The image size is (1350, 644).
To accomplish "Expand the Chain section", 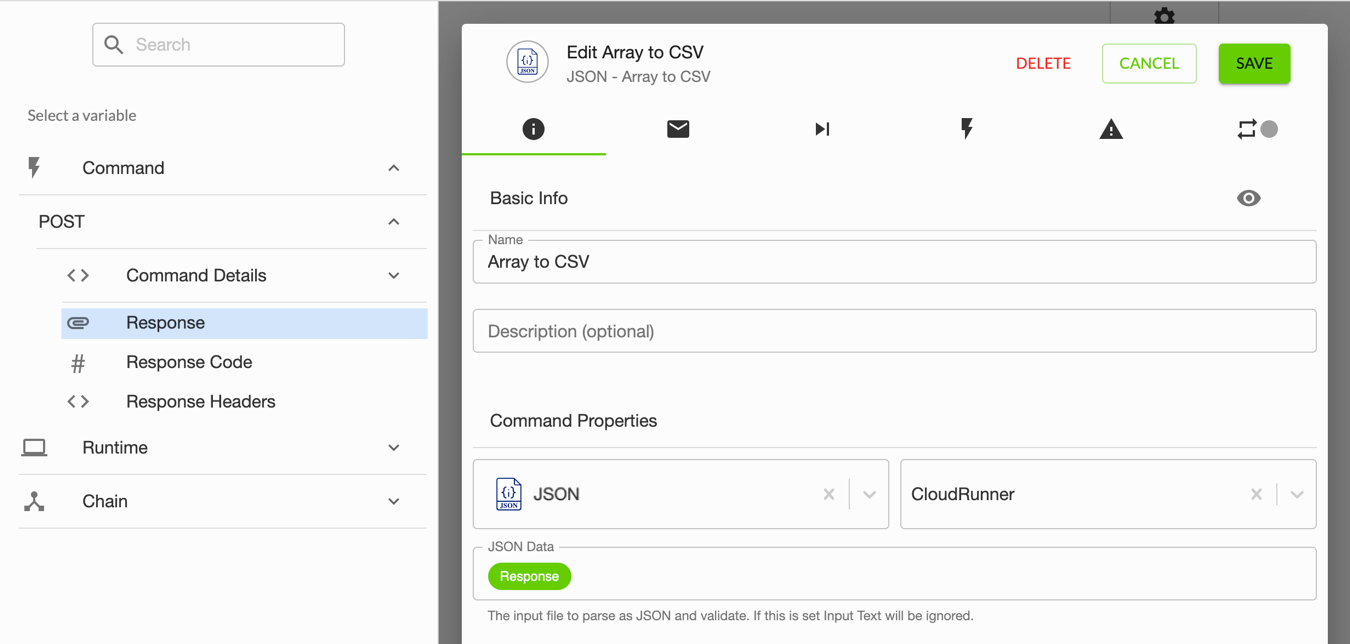I will tap(394, 502).
